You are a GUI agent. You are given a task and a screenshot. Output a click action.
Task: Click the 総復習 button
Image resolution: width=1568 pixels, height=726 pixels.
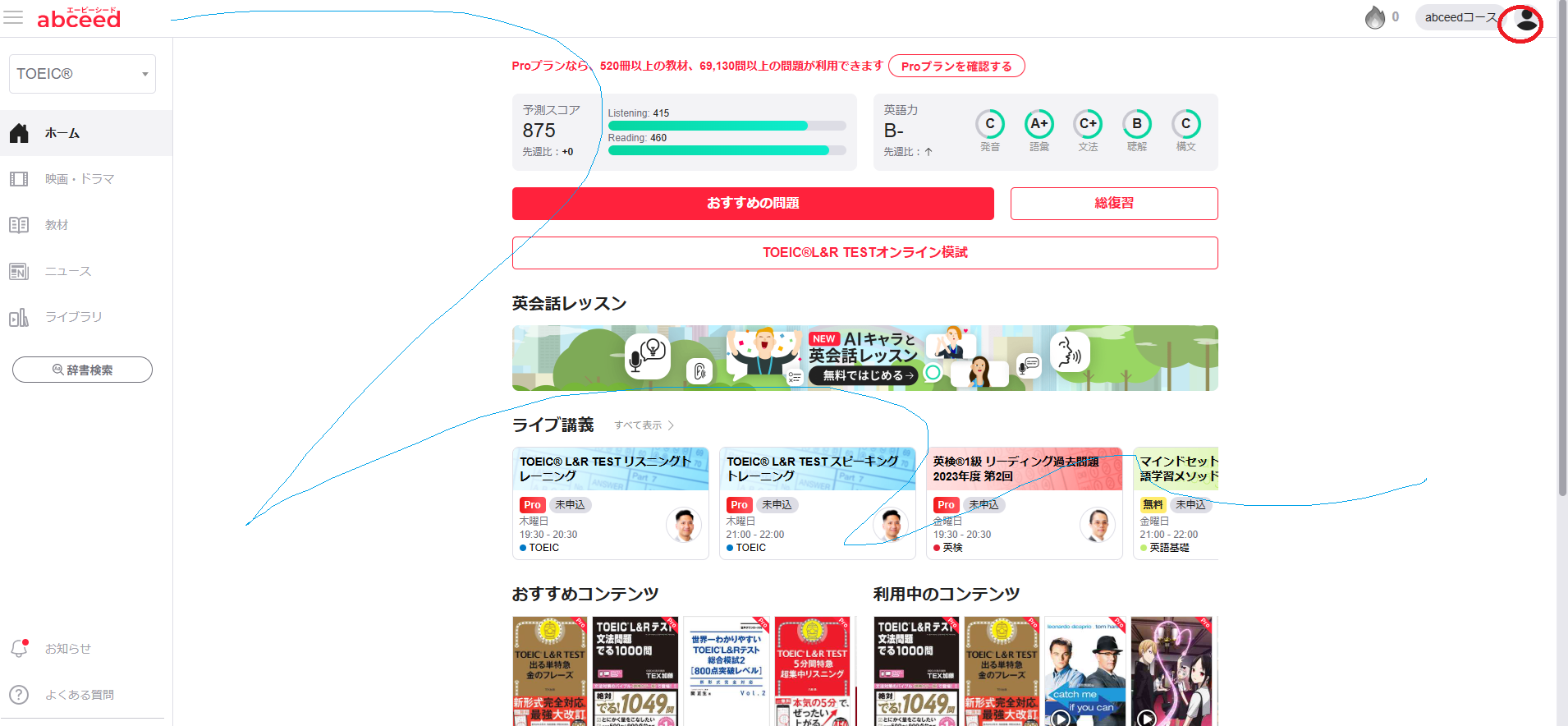point(1114,204)
